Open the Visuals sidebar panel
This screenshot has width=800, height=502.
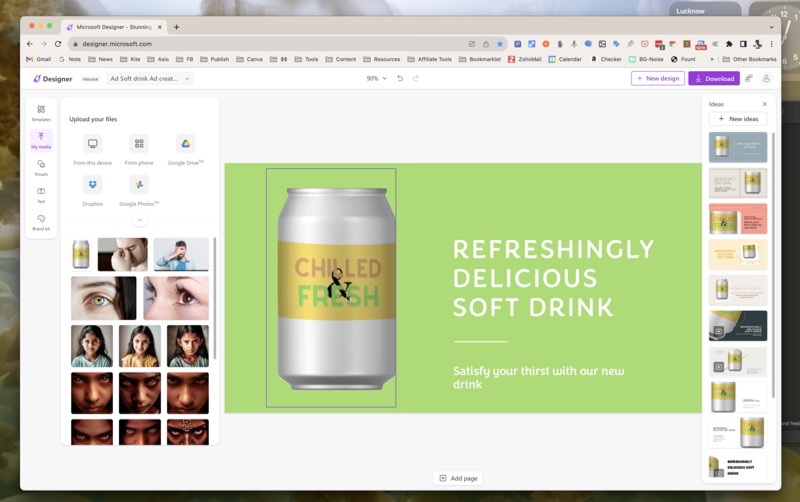click(x=41, y=167)
